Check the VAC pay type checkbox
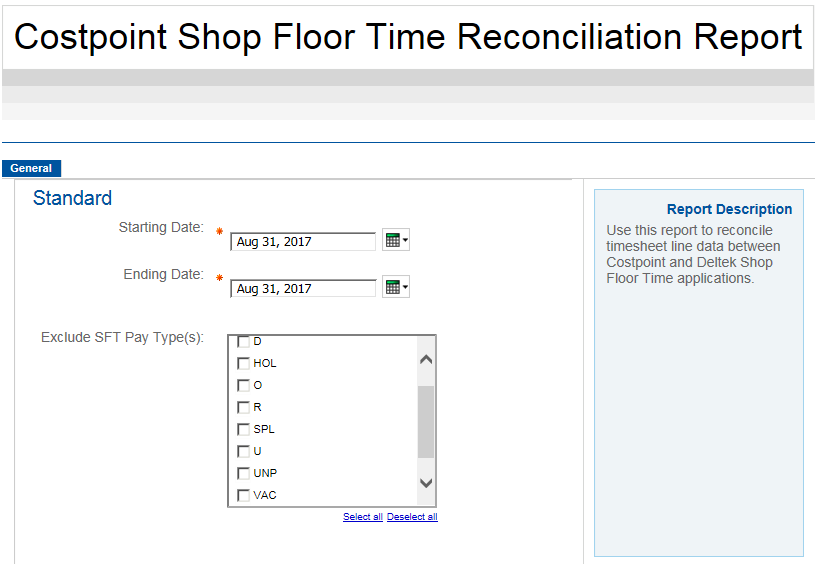 point(243,495)
